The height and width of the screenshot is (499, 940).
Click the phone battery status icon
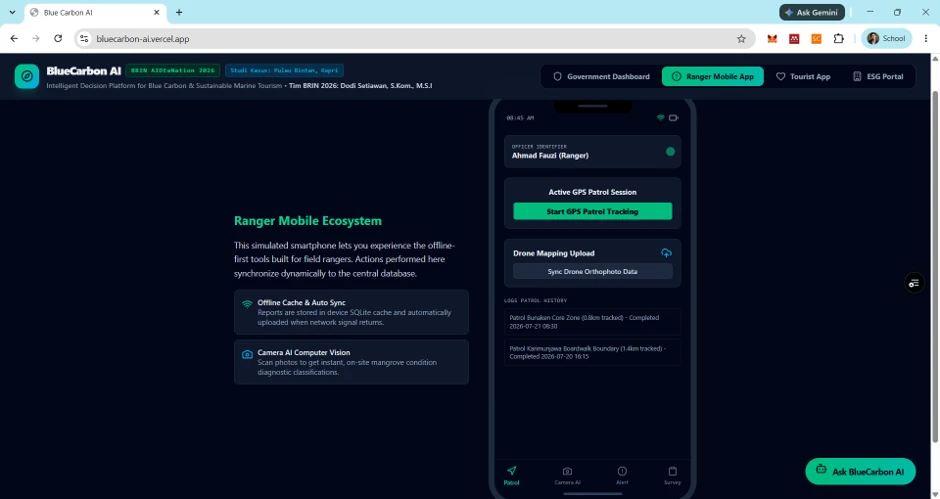[x=673, y=118]
